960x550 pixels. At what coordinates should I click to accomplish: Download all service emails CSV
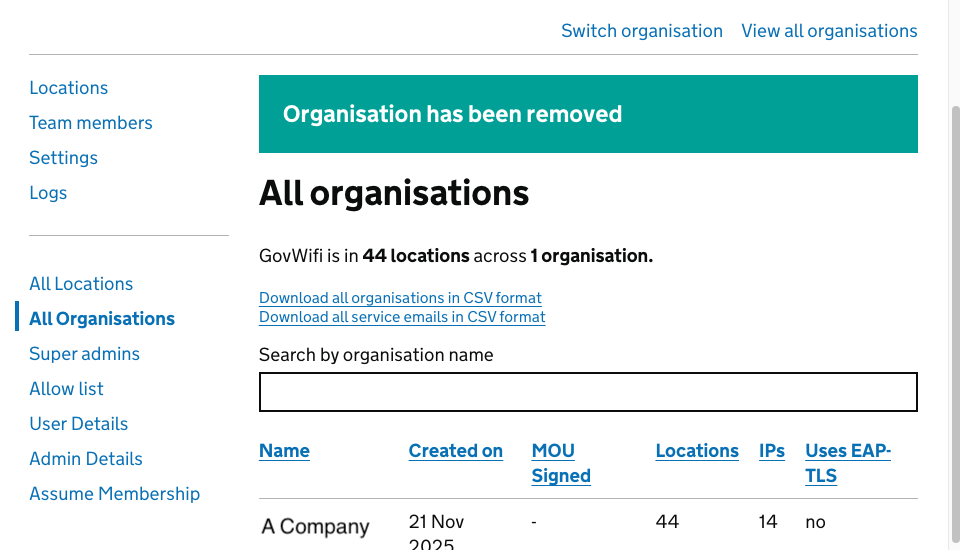(x=402, y=317)
